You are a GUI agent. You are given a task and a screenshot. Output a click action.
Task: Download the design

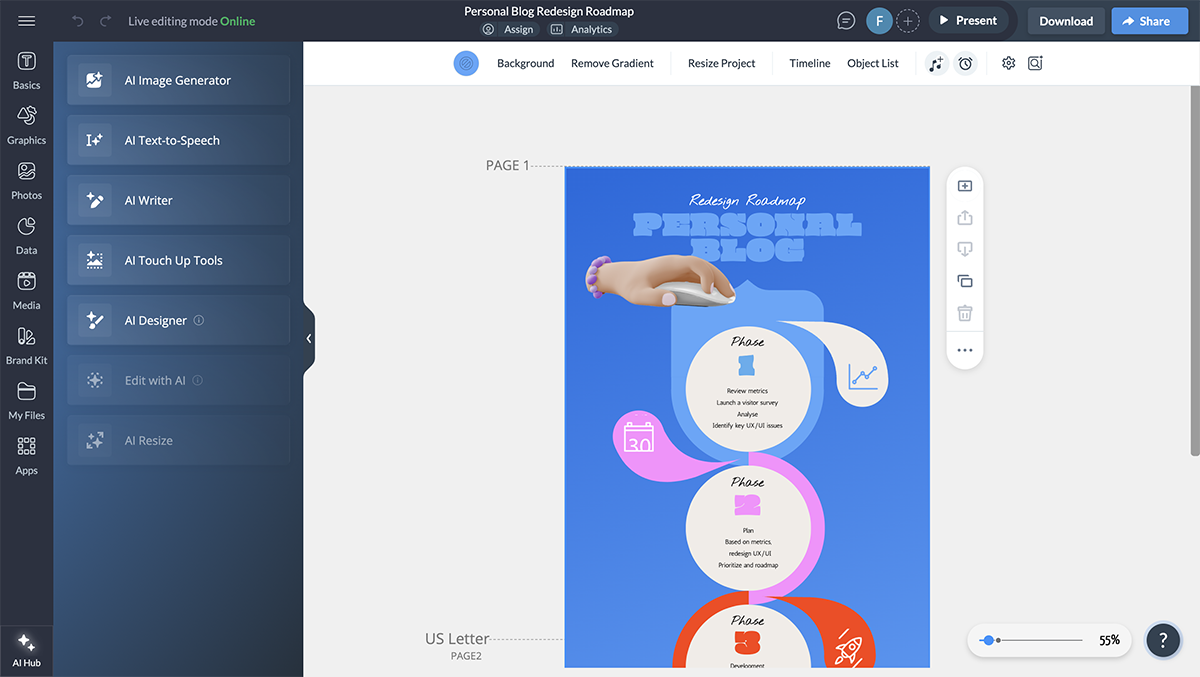coord(1066,20)
